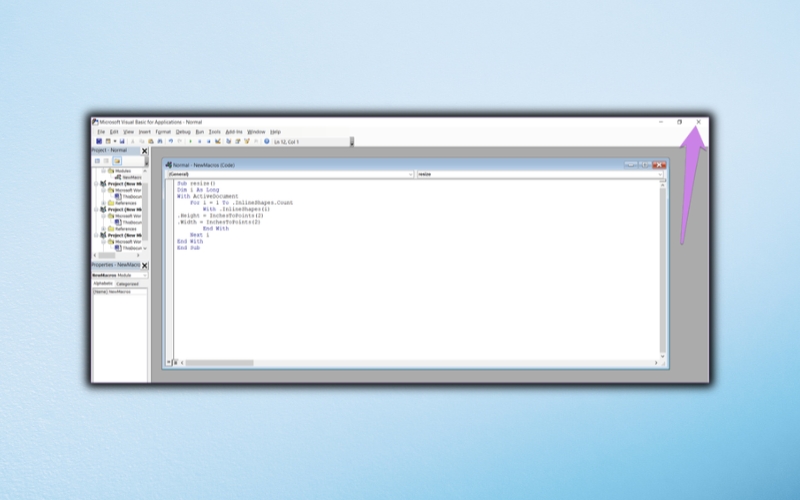Minimize the NewMacros code window
Image resolution: width=800 pixels, height=500 pixels.
pos(631,165)
